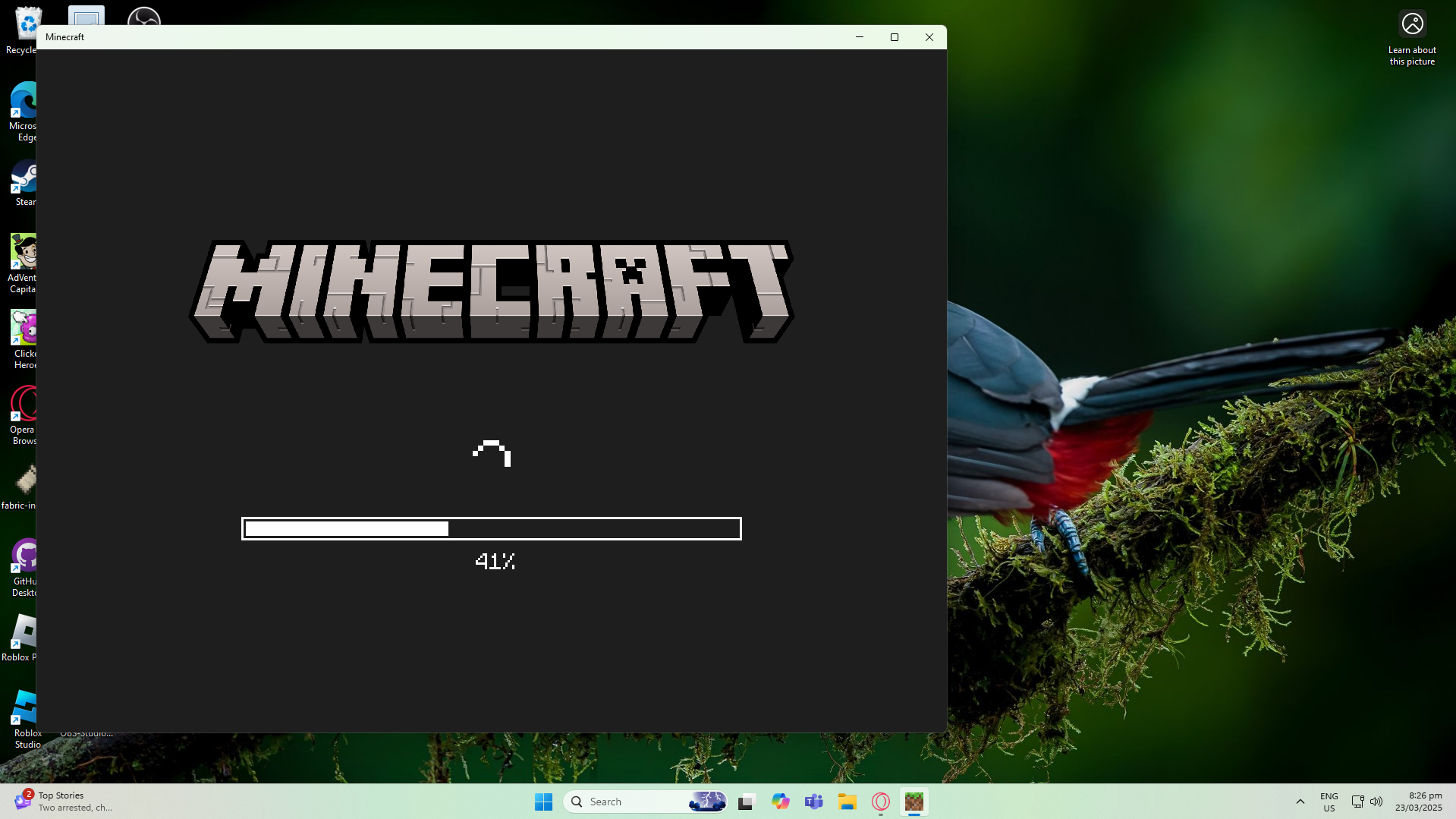Select the Microsoft Edge desktop shortcut
The image size is (1456, 819).
[x=24, y=102]
